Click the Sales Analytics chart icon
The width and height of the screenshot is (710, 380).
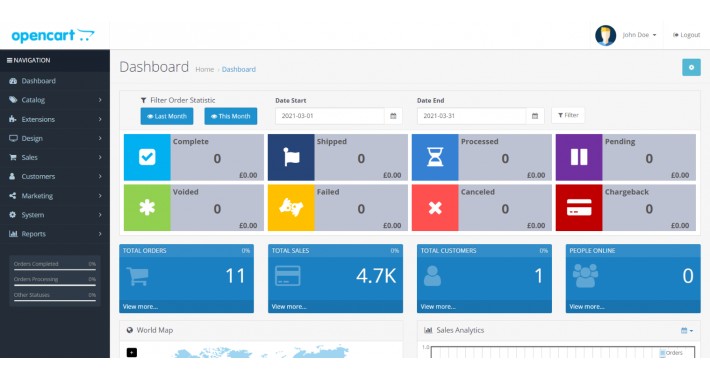click(428, 330)
